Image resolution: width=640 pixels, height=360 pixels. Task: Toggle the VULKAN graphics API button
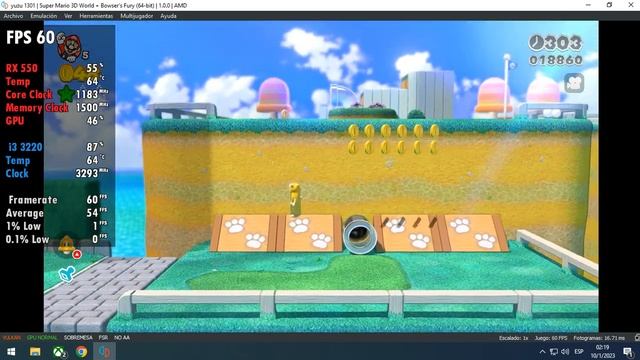pyautogui.click(x=11, y=338)
